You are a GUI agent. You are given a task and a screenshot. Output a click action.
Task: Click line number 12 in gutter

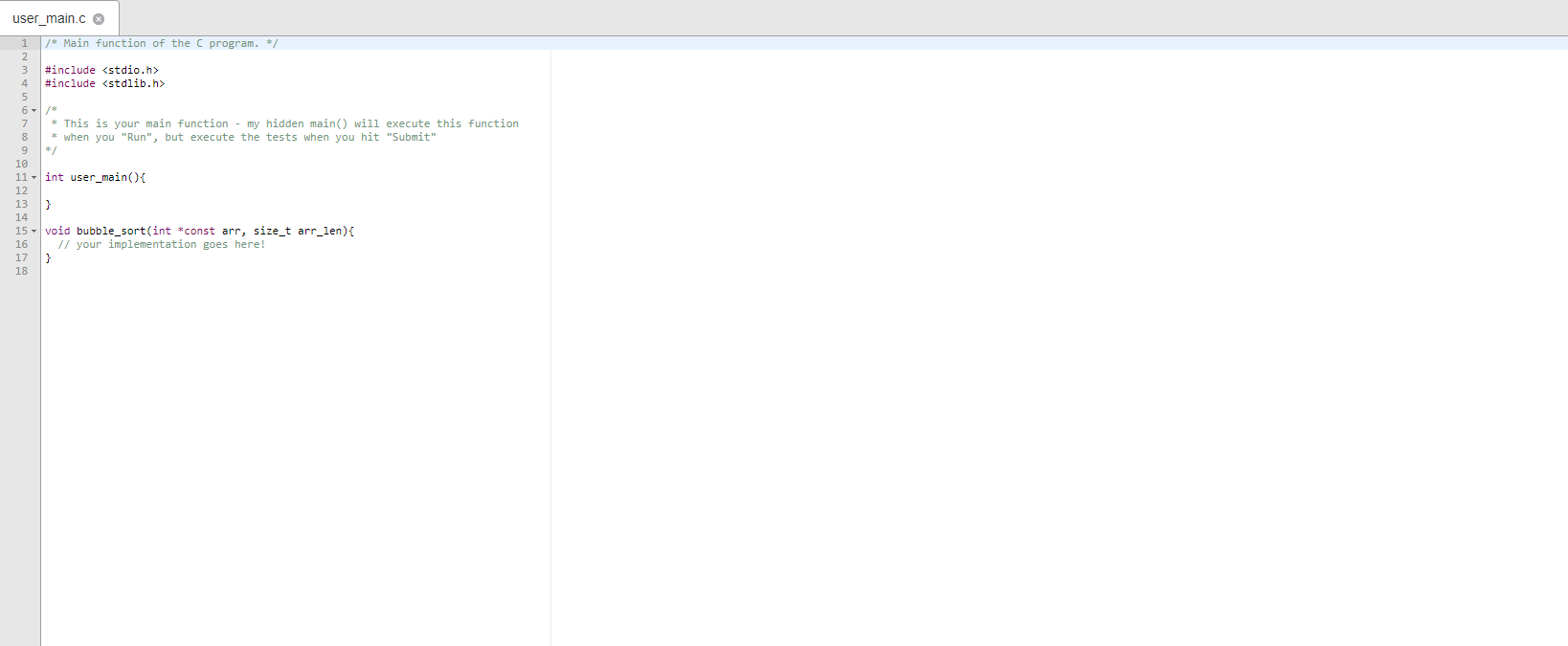click(21, 190)
